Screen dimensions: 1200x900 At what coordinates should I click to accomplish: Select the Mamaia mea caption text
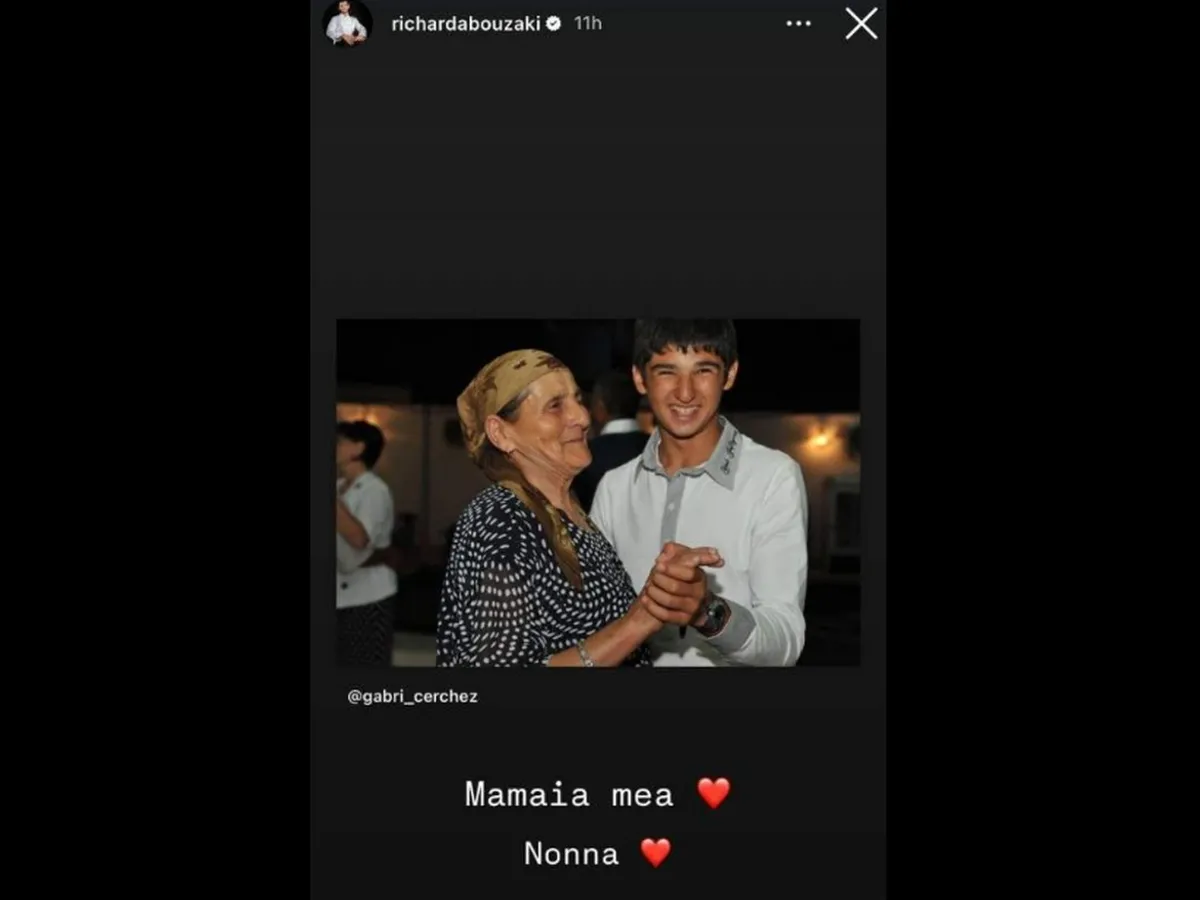tap(569, 794)
